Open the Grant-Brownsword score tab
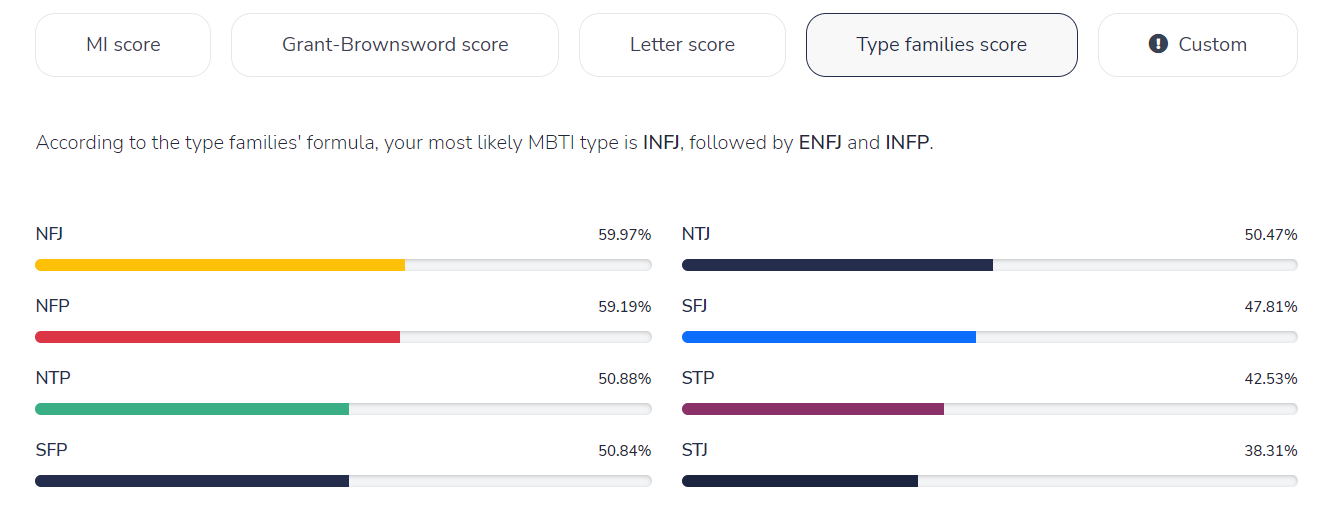This screenshot has width=1331, height=512. point(395,45)
